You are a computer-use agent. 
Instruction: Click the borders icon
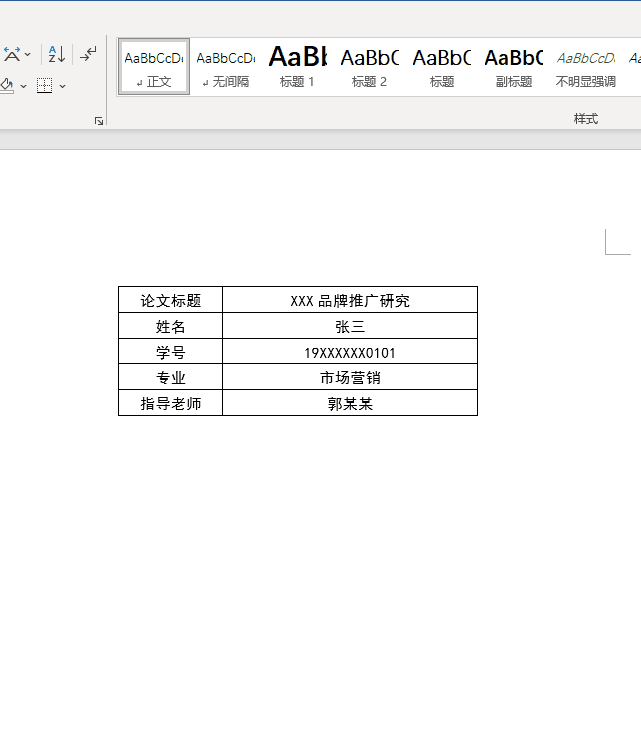(45, 86)
